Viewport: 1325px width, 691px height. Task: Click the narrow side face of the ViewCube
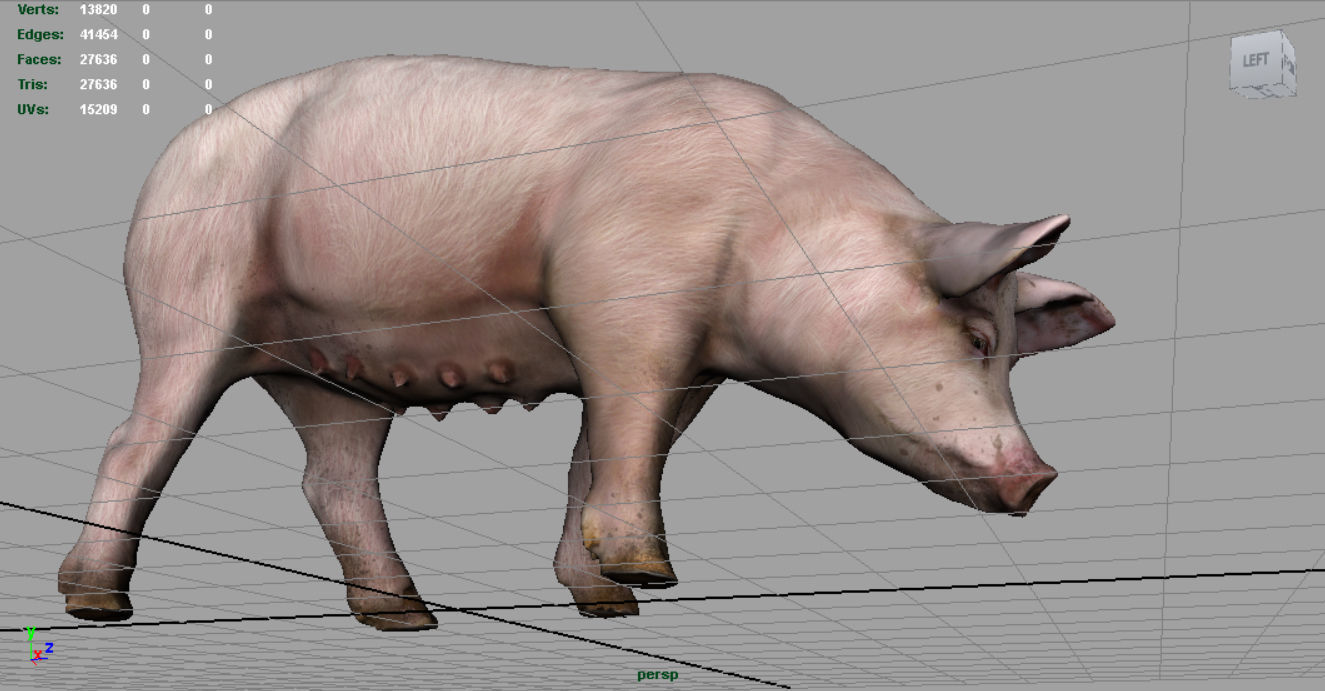[1288, 63]
